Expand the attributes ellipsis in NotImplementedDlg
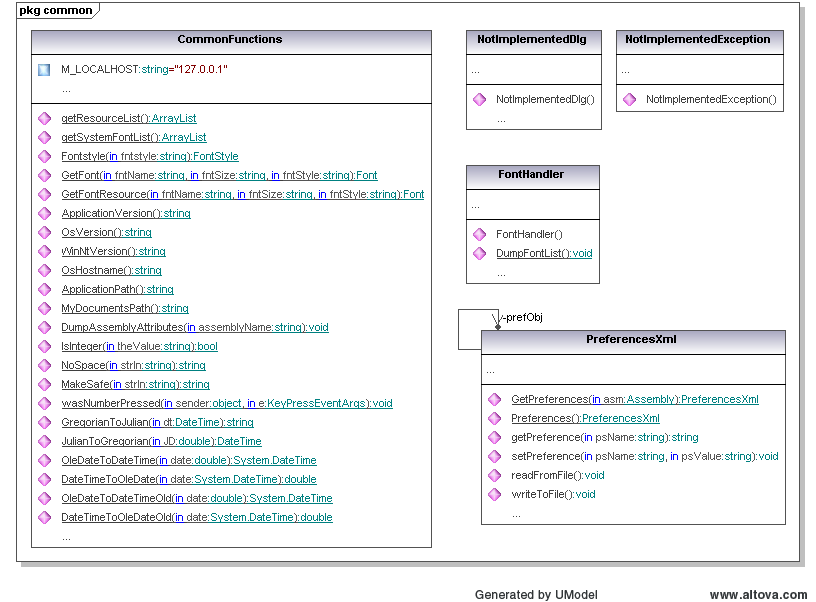Viewport: 816px width, 602px height. pyautogui.click(x=475, y=71)
